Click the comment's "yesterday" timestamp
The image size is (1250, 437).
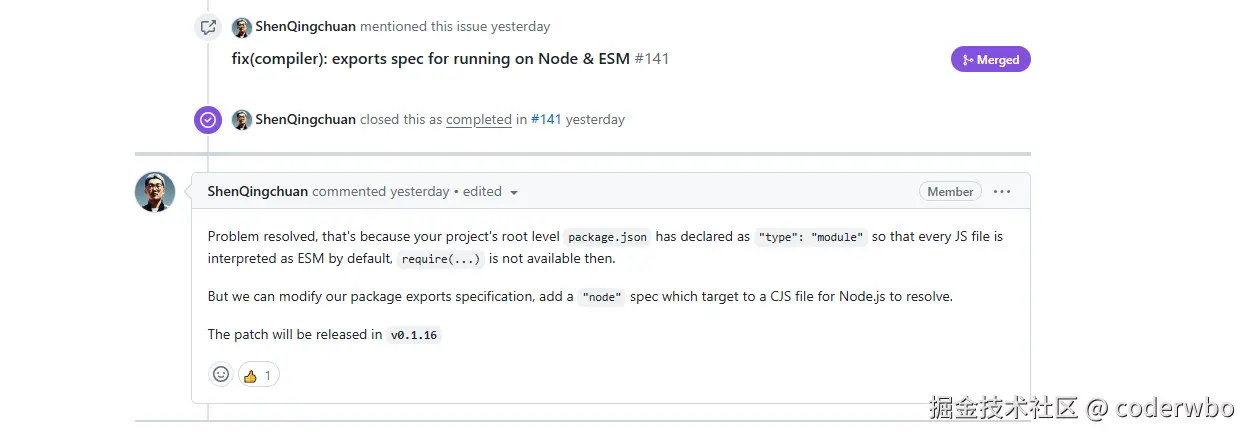click(x=419, y=192)
